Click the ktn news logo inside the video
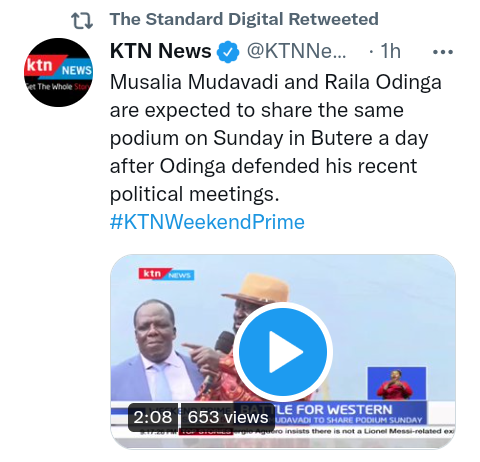 point(166,274)
